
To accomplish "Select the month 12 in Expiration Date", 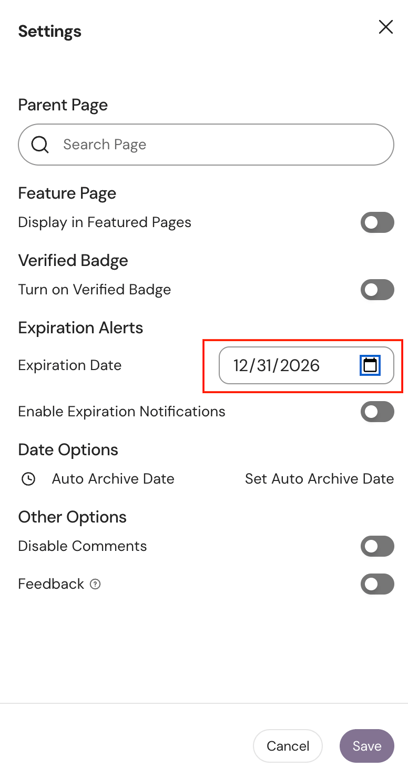I will click(240, 366).
